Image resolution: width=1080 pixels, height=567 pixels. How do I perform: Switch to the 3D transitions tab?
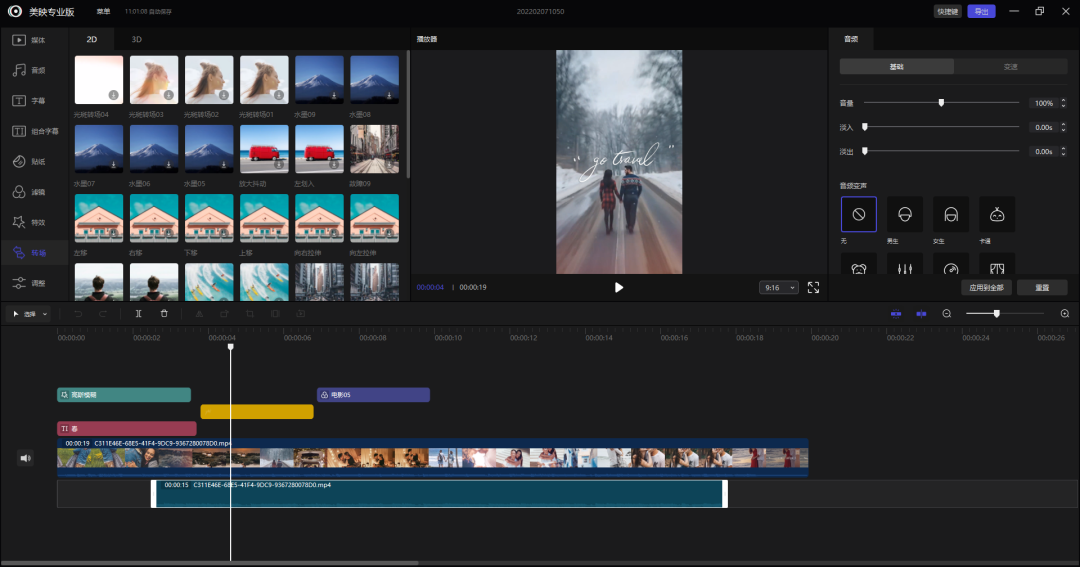136,39
